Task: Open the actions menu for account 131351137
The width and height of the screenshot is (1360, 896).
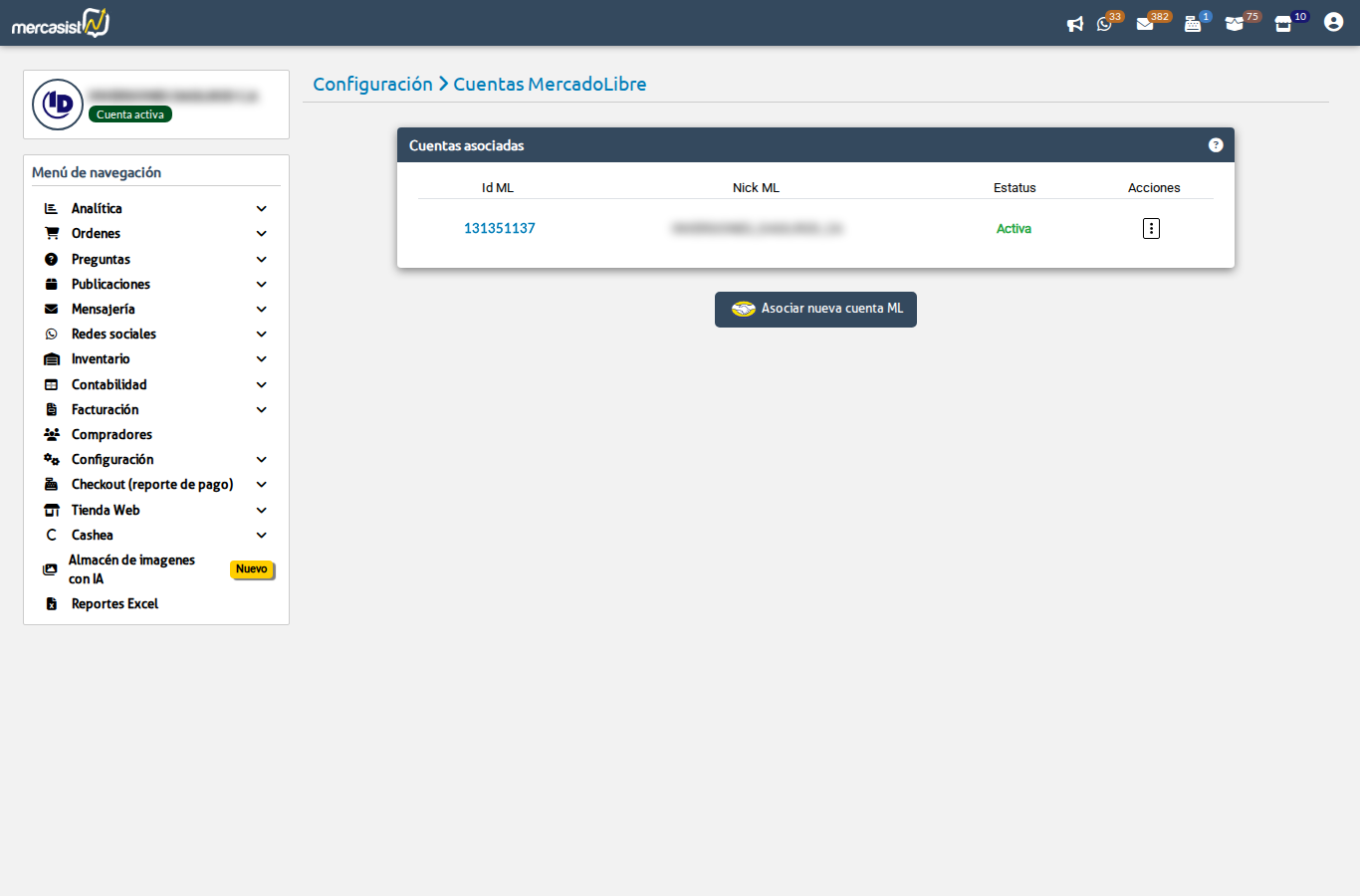Action: pyautogui.click(x=1151, y=228)
